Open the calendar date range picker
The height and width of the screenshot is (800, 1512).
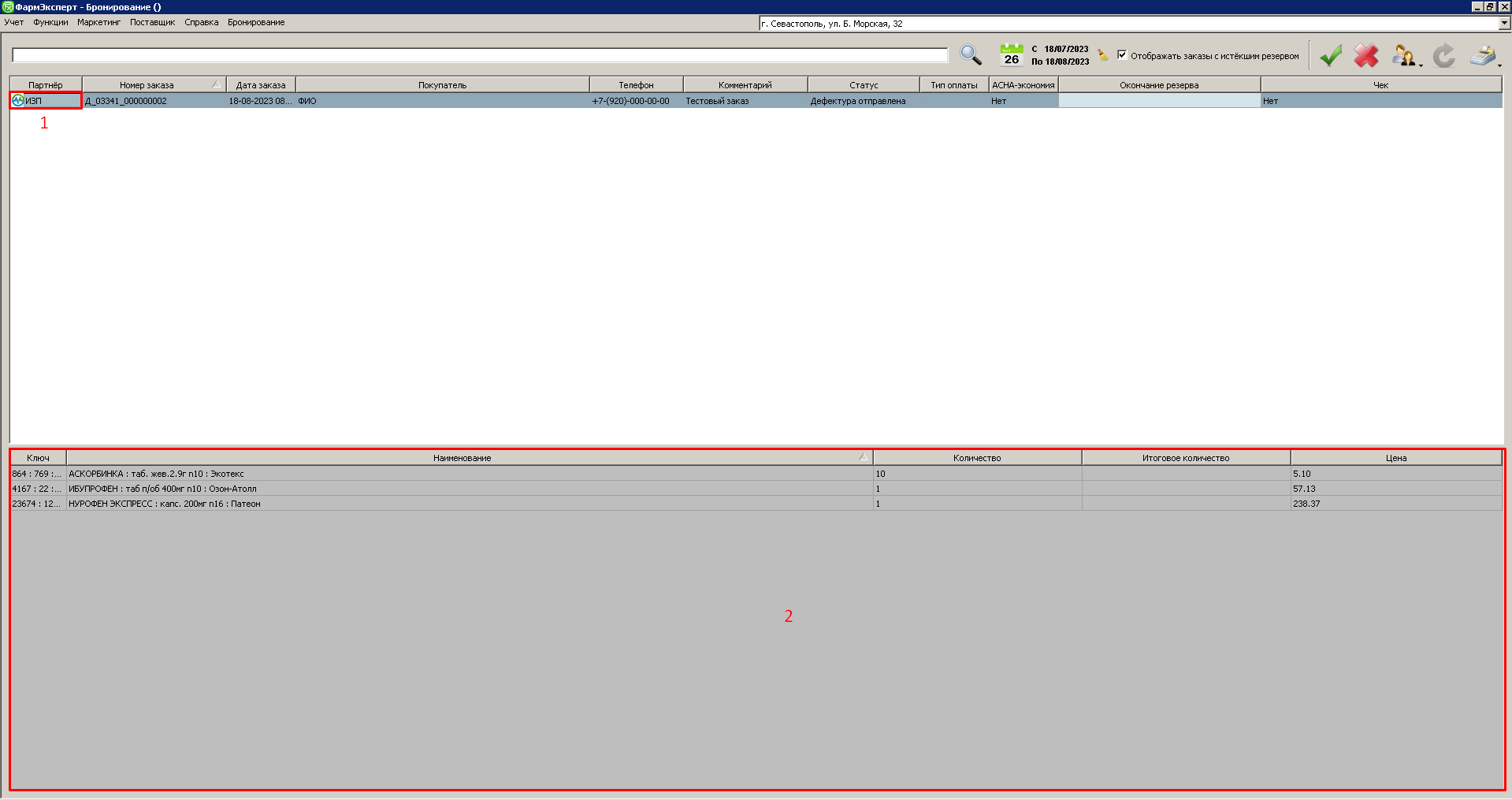pos(1011,55)
